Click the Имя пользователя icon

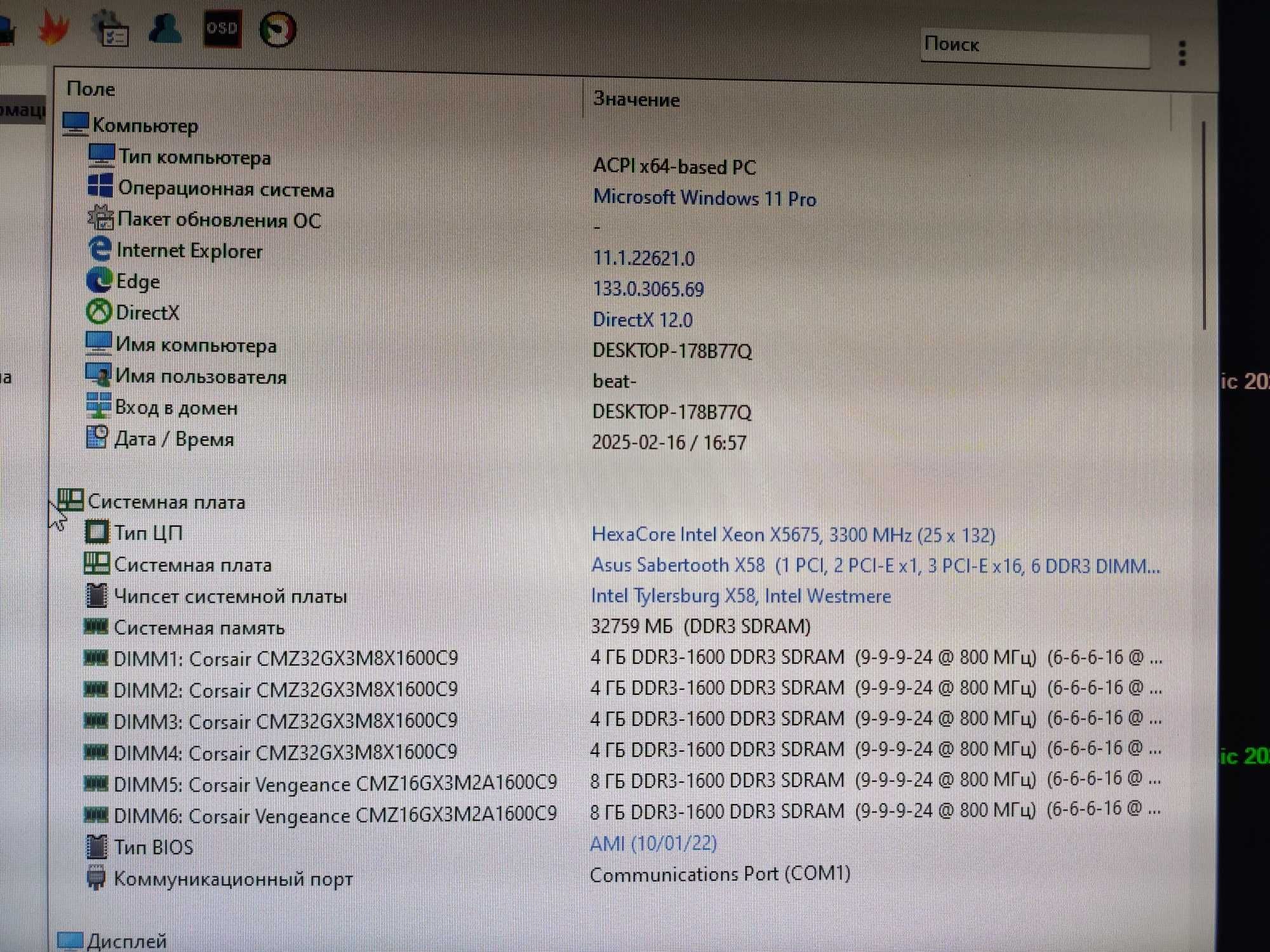coord(98,374)
